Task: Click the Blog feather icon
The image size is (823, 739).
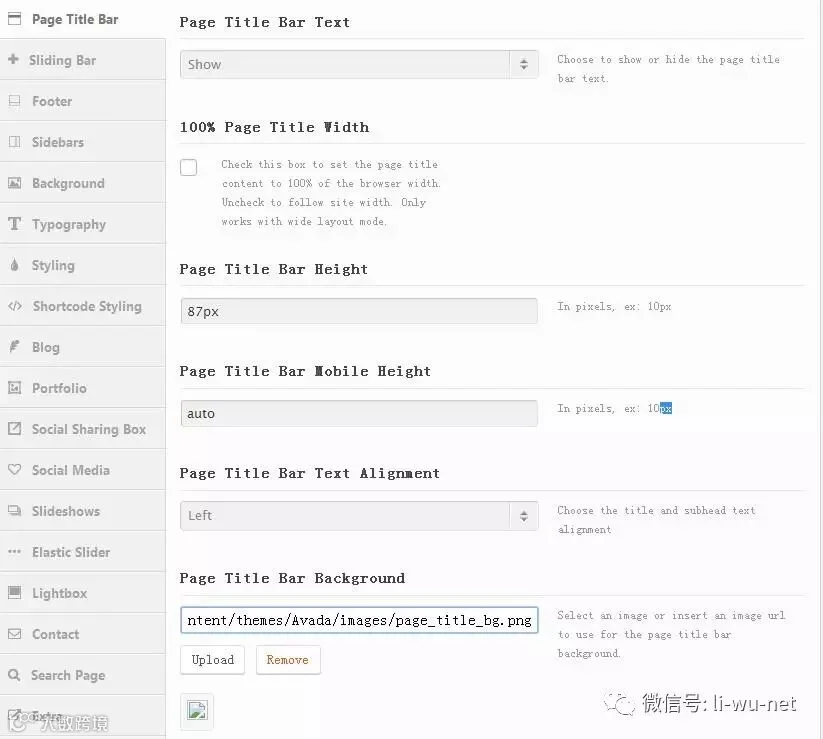Action: [15, 346]
